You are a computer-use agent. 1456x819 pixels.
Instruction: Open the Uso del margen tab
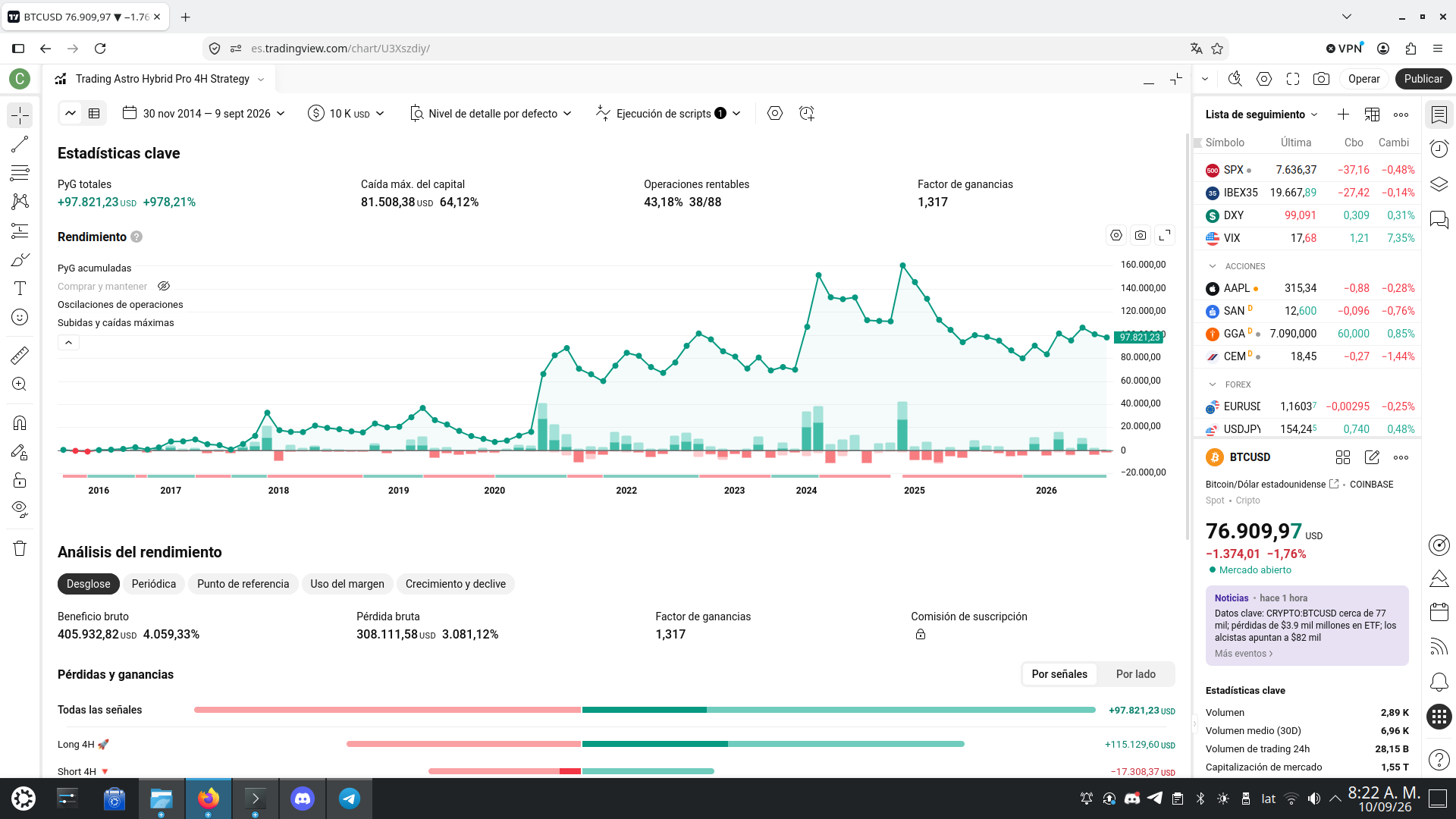coord(347,584)
